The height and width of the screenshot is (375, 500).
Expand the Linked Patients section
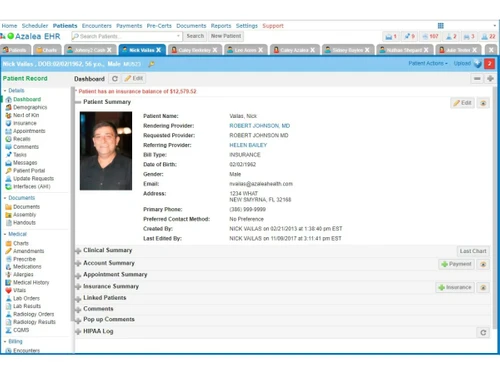coord(78,299)
